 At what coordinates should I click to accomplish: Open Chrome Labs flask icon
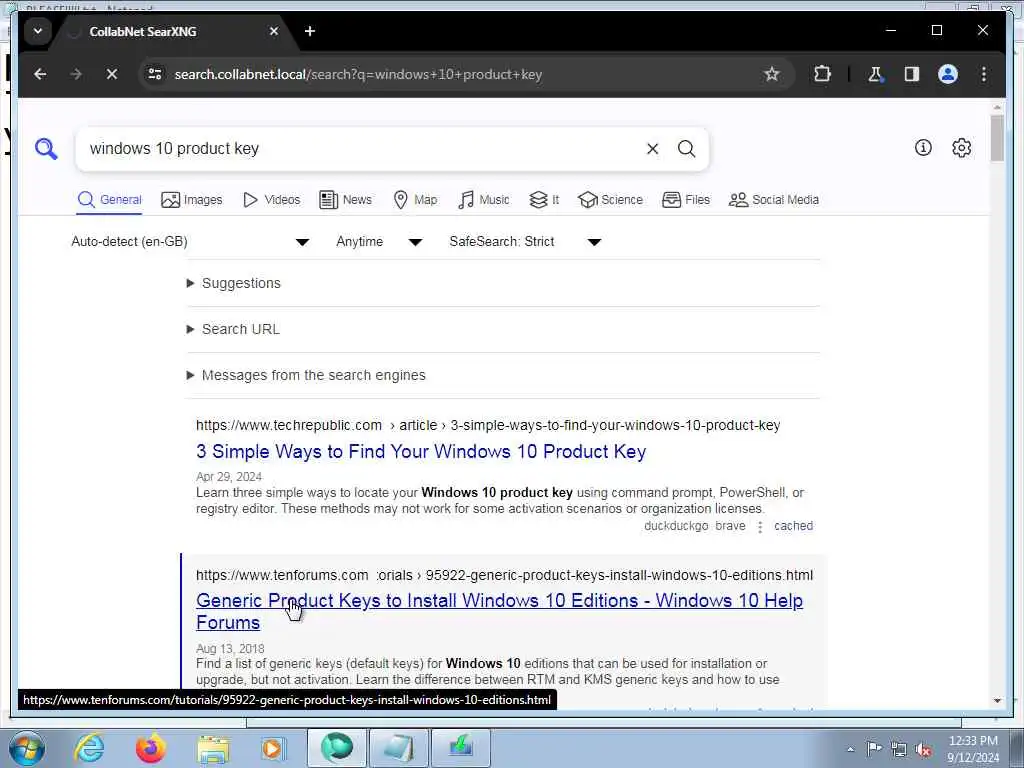875,74
